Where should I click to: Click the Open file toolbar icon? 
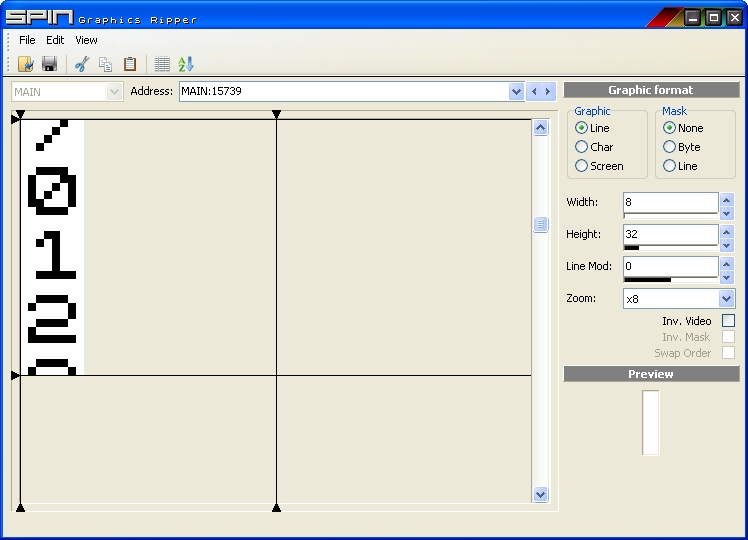pyautogui.click(x=26, y=64)
